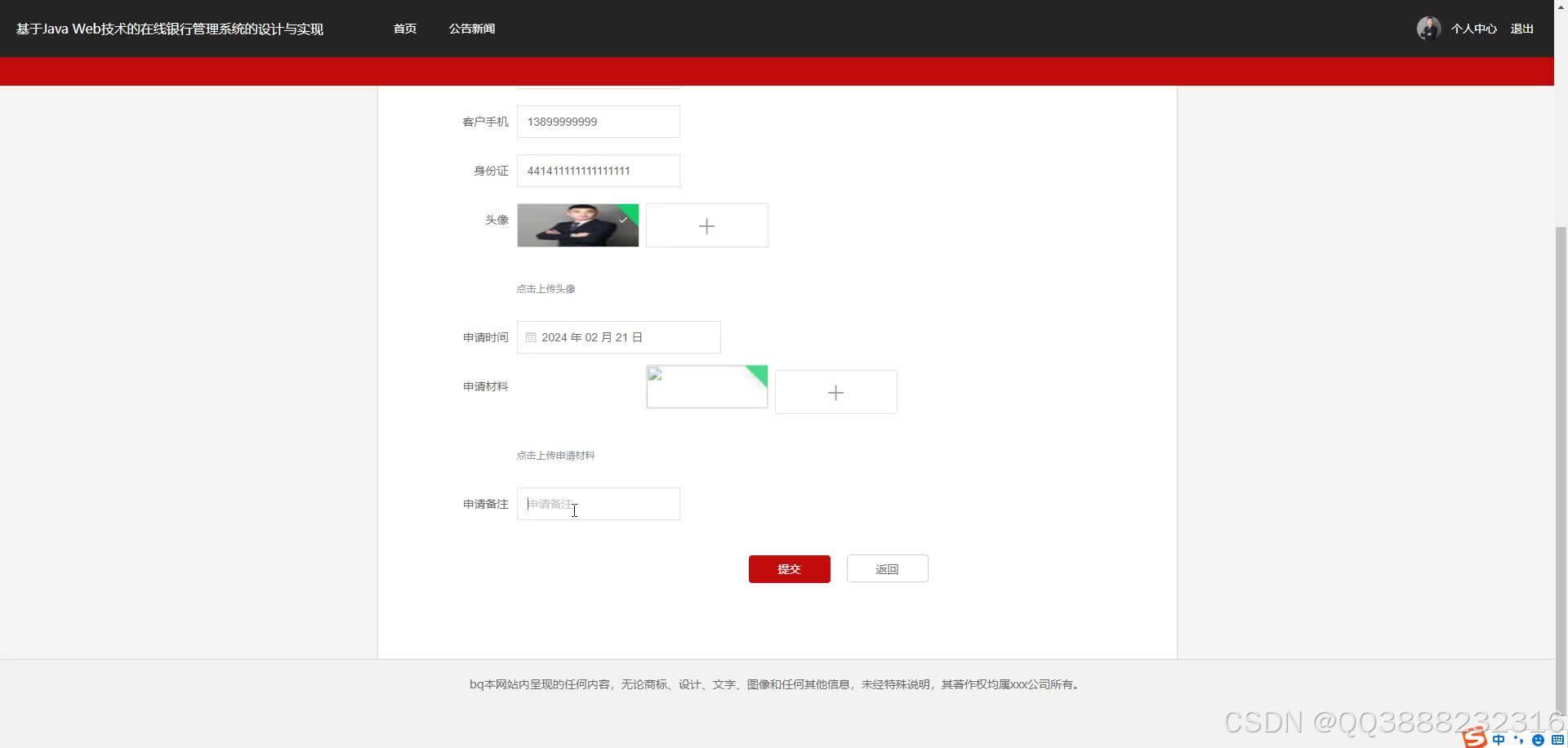Image resolution: width=1568 pixels, height=748 pixels.
Task: Click the plus icon to upload another 头像
Action: 706,225
